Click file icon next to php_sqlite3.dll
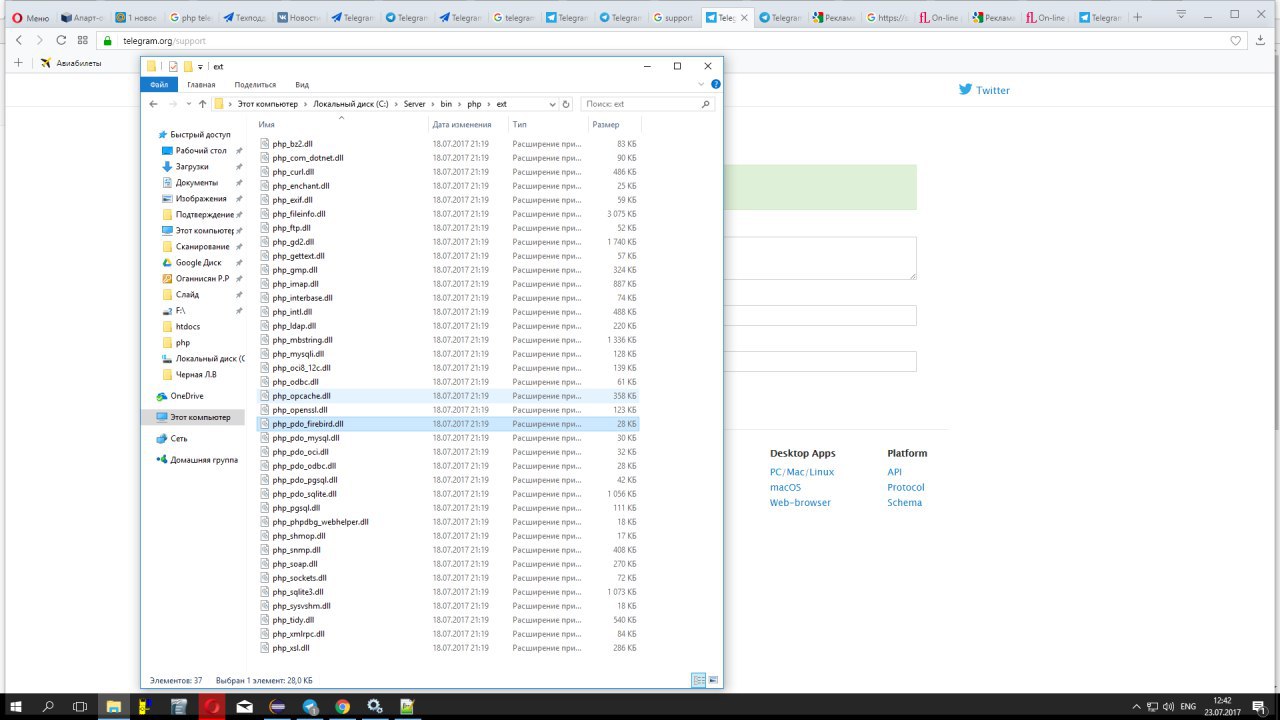The width and height of the screenshot is (1280, 720). coord(265,592)
